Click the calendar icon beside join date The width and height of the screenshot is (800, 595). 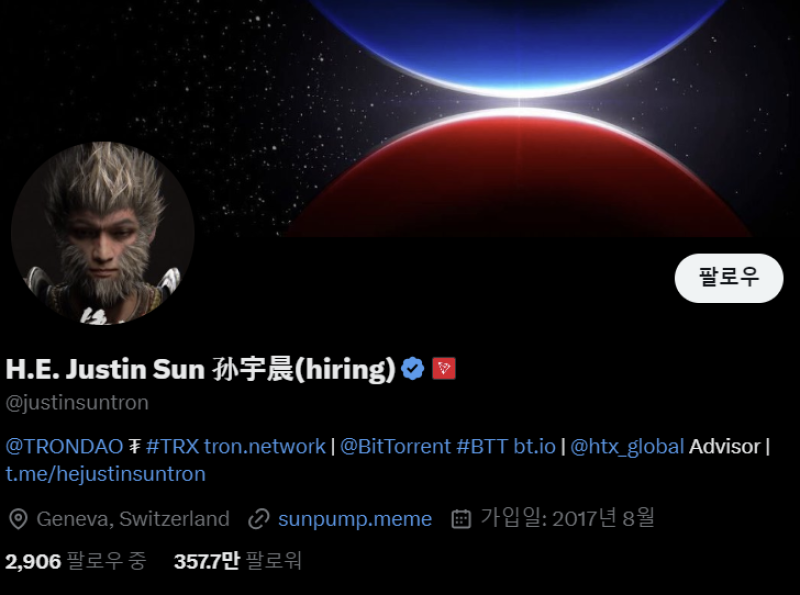coord(461,519)
